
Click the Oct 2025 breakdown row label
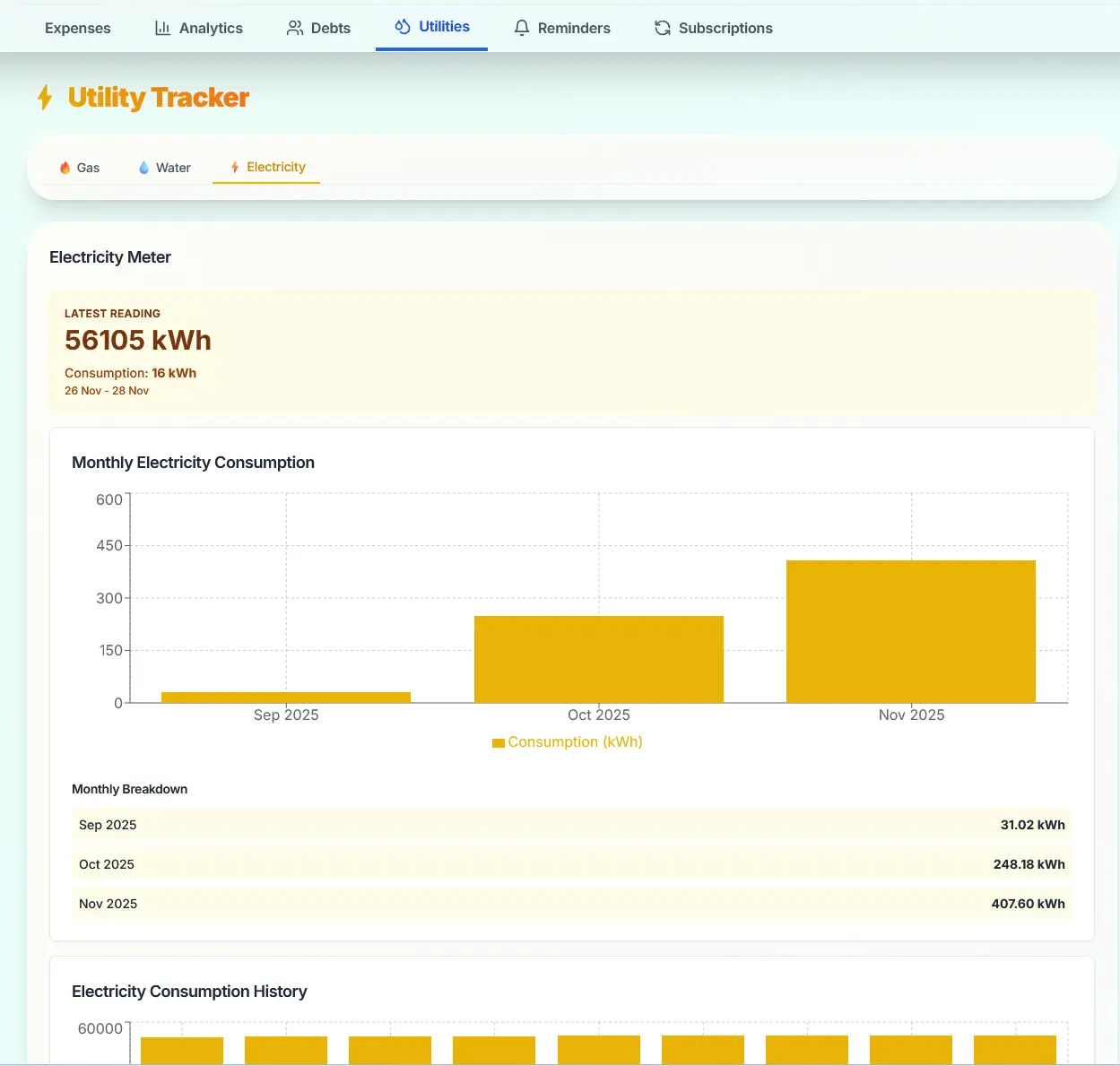[x=107, y=864]
